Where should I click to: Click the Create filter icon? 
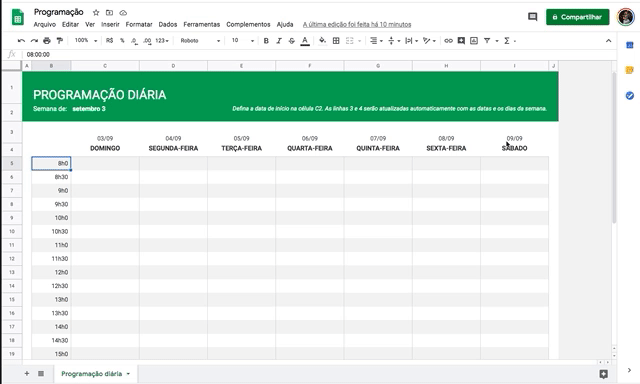(x=487, y=40)
